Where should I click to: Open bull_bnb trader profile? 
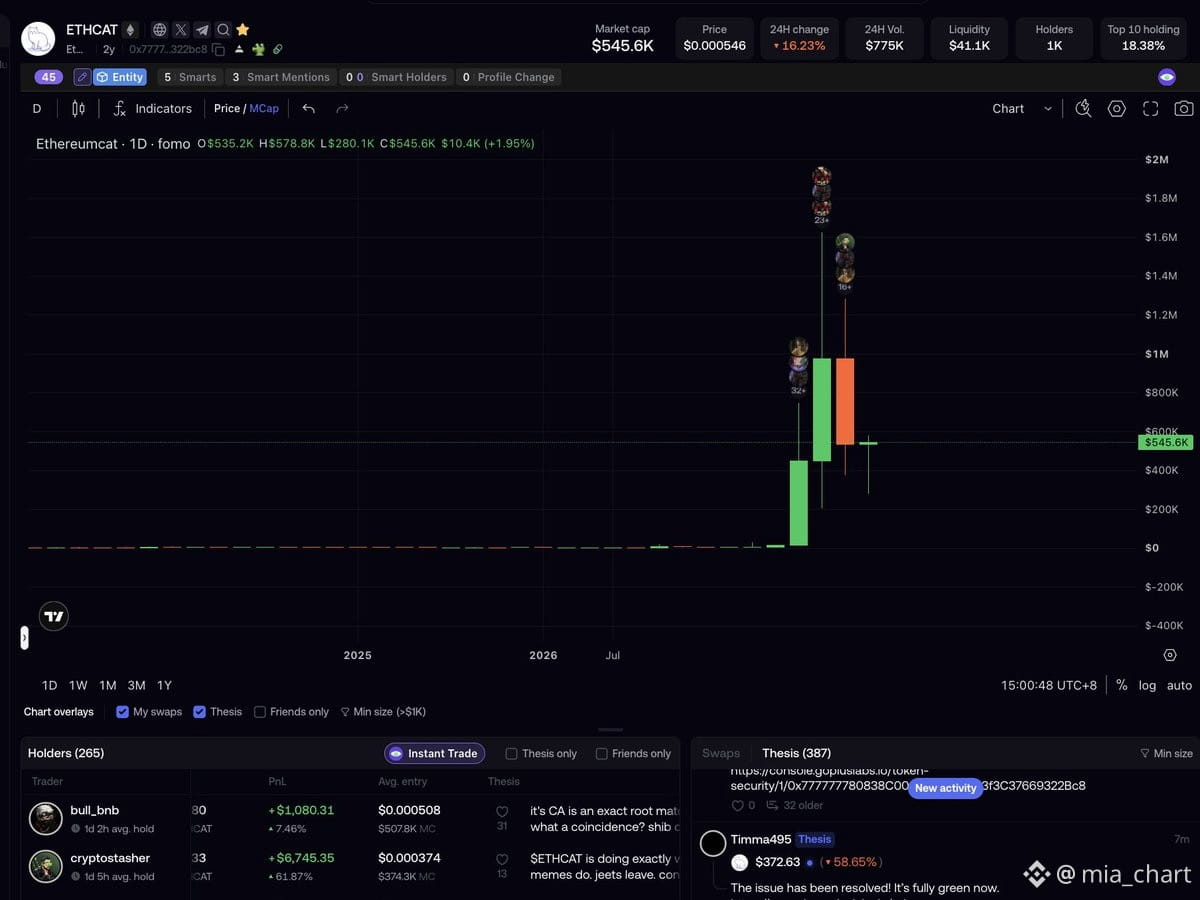click(x=94, y=810)
